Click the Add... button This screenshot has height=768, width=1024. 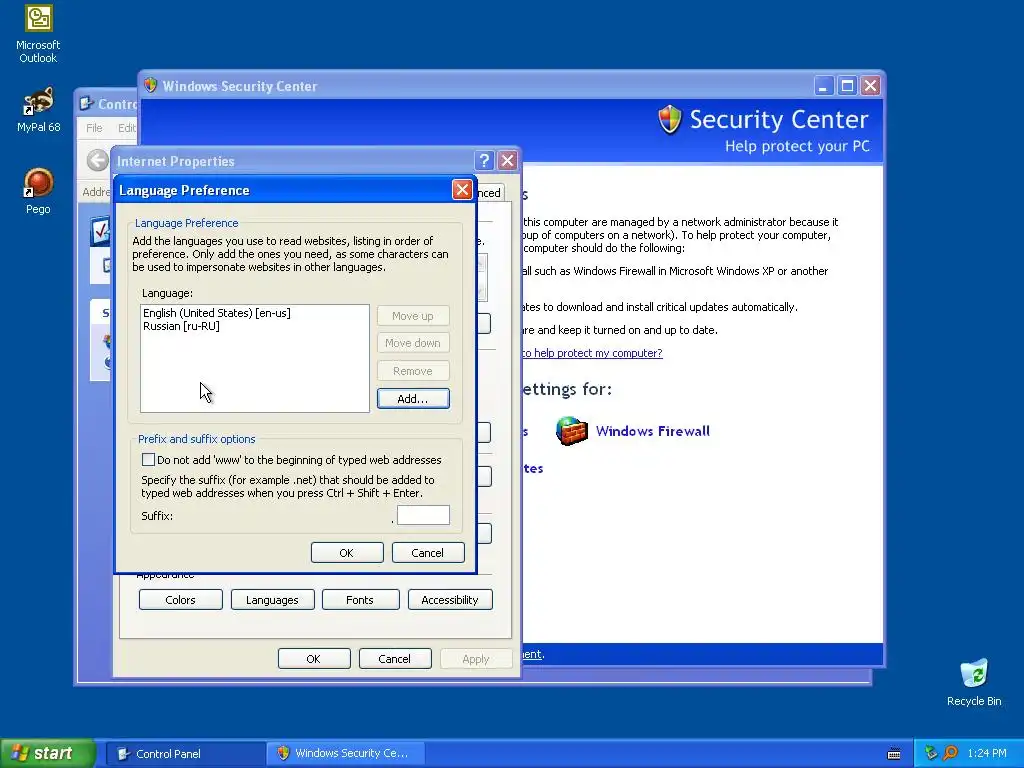tap(413, 398)
